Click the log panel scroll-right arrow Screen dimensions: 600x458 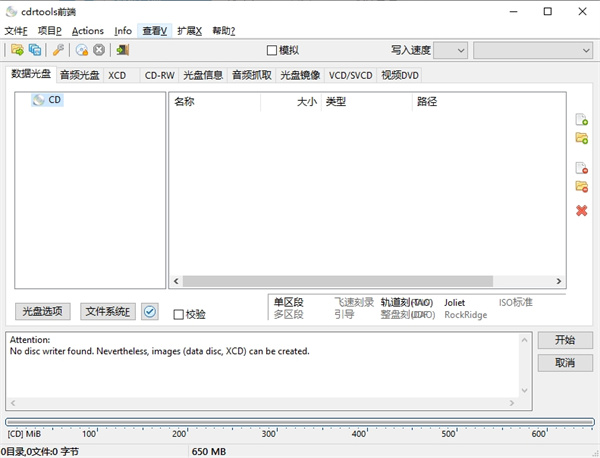tap(512, 403)
